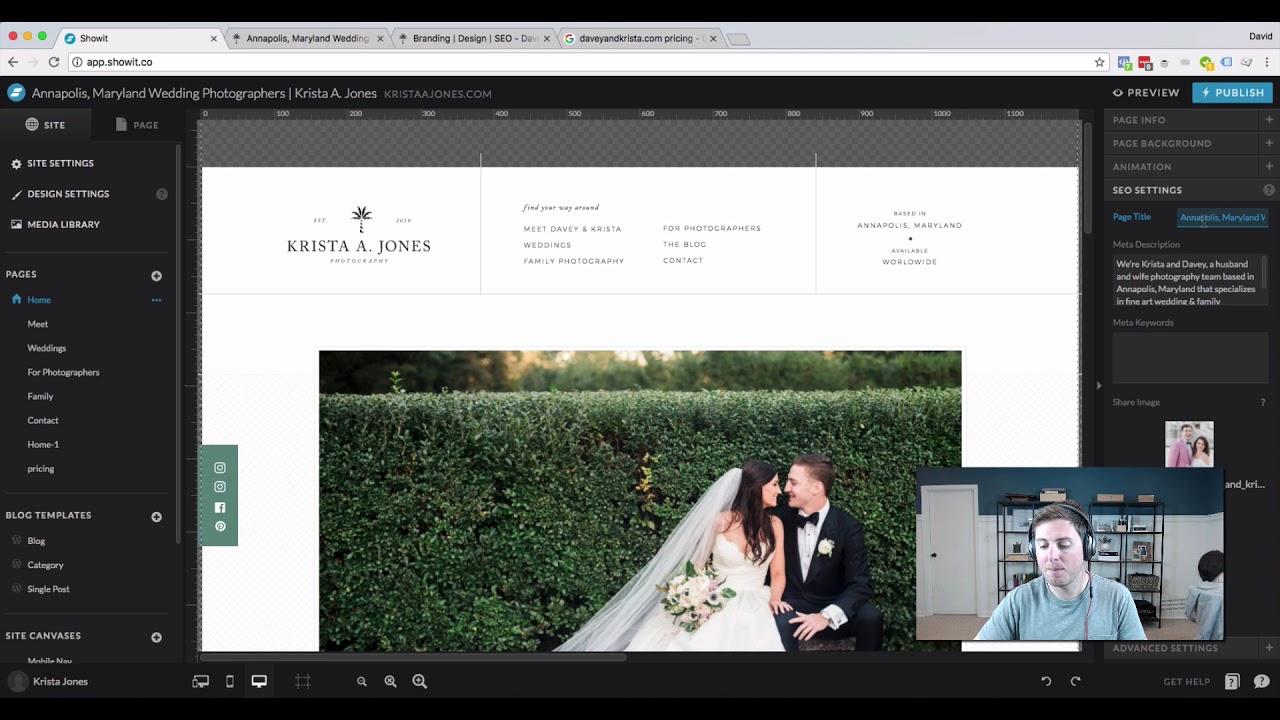Select the Contact page
Viewport: 1280px width, 720px height.
43,420
